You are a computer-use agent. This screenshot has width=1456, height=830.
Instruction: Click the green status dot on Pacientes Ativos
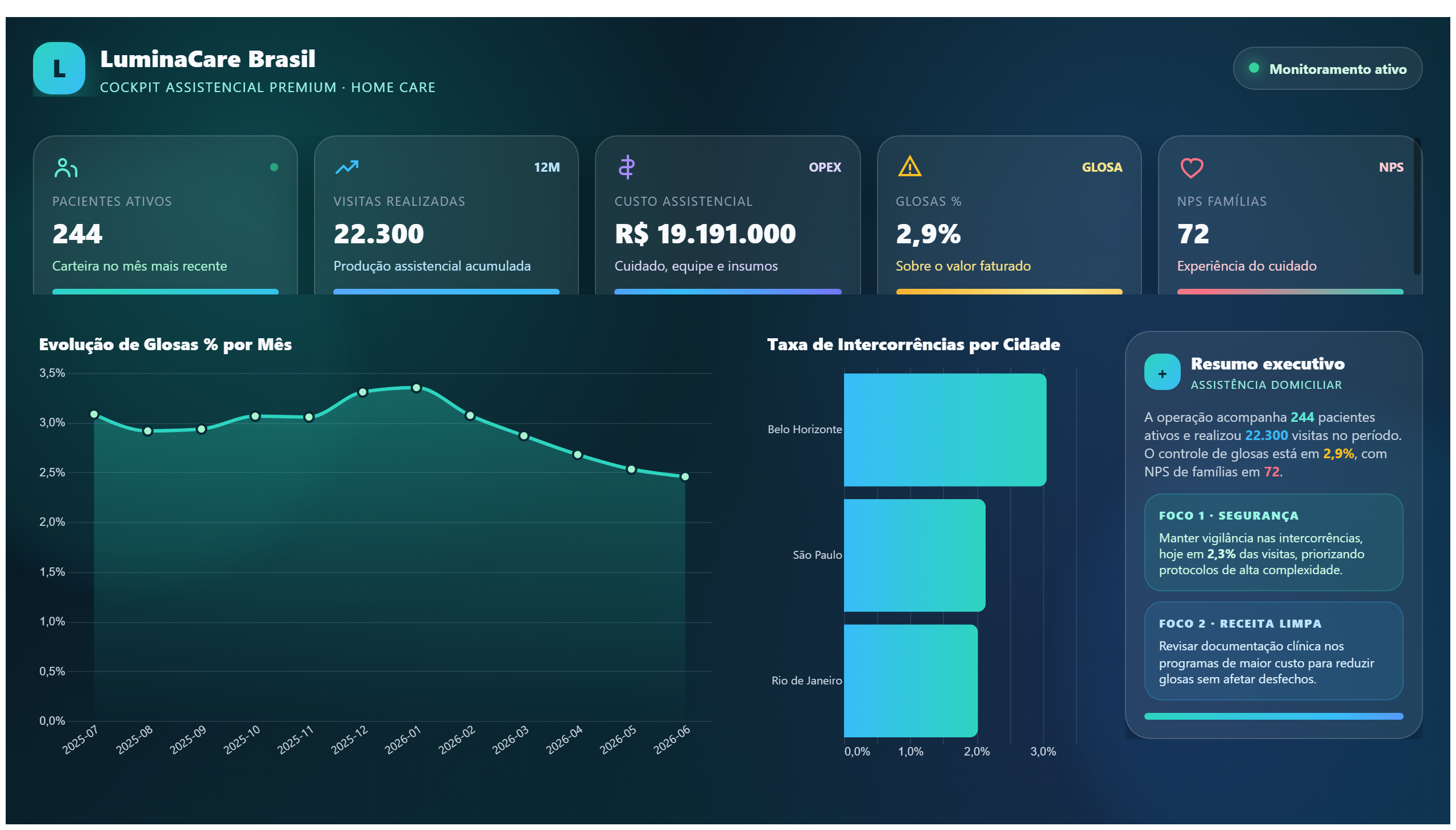click(x=274, y=167)
